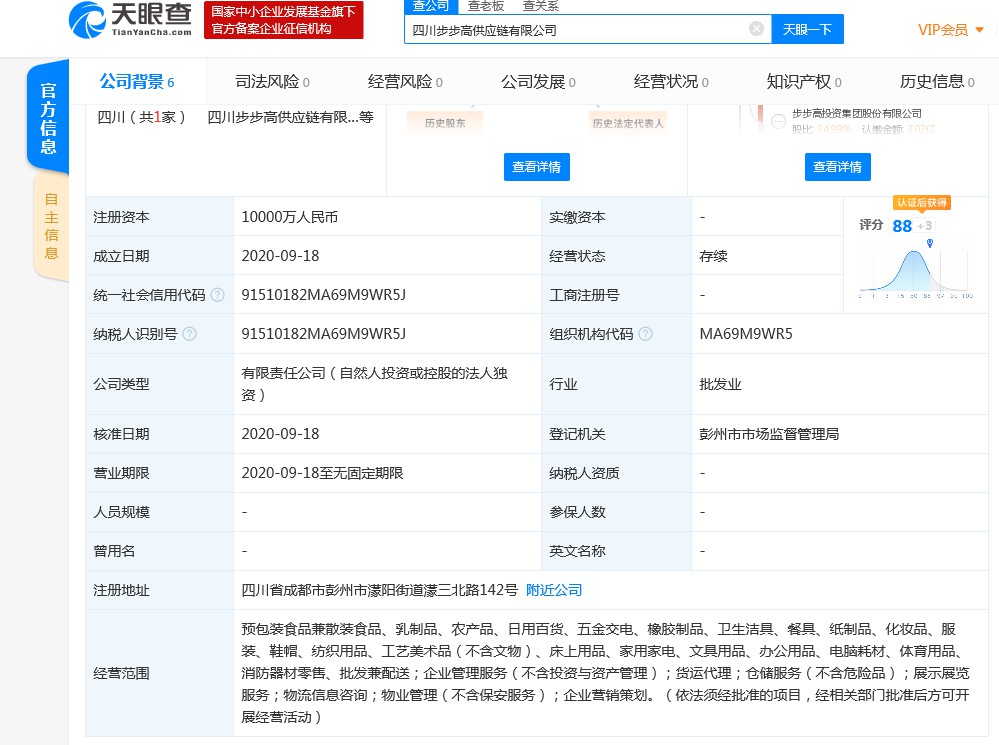
Task: Click 四川步步高供应链有限...等 company link
Action: pos(290,117)
